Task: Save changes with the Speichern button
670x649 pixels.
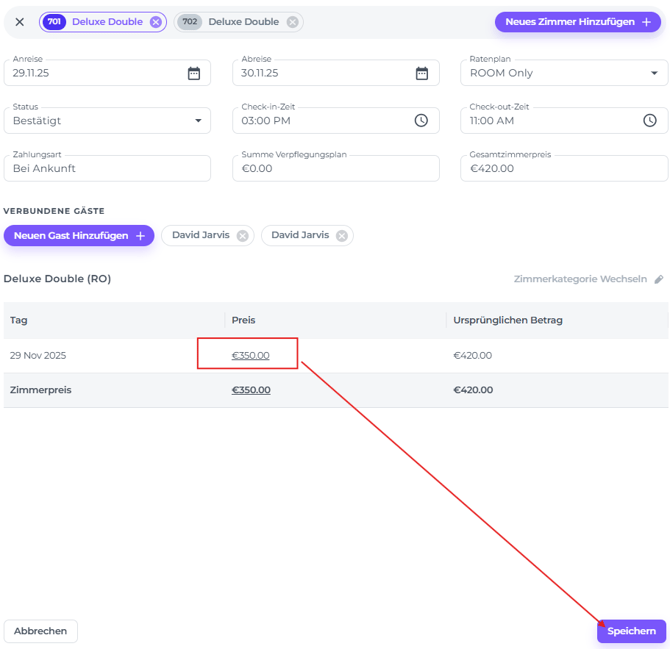Action: [631, 631]
